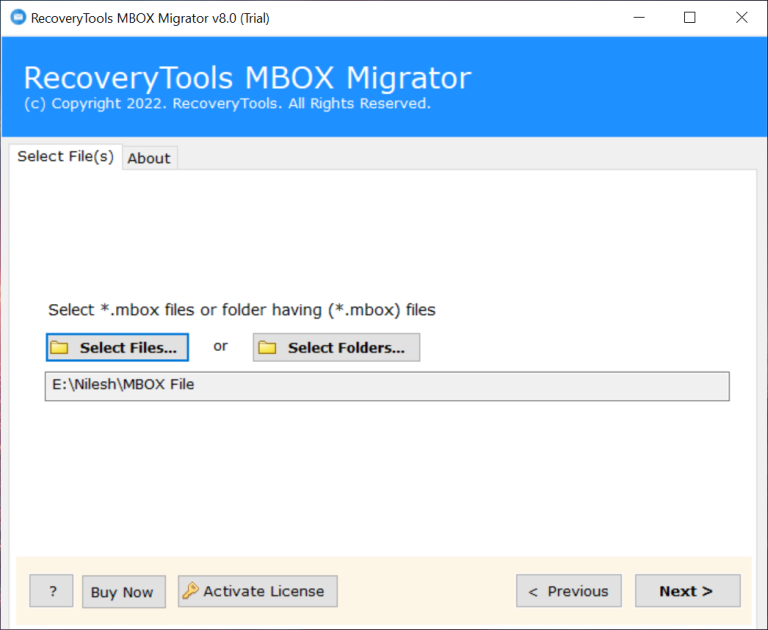The width and height of the screenshot is (768, 630).
Task: Click the RecoveryTools MBOX Migrator banner heading
Action: coord(247,78)
